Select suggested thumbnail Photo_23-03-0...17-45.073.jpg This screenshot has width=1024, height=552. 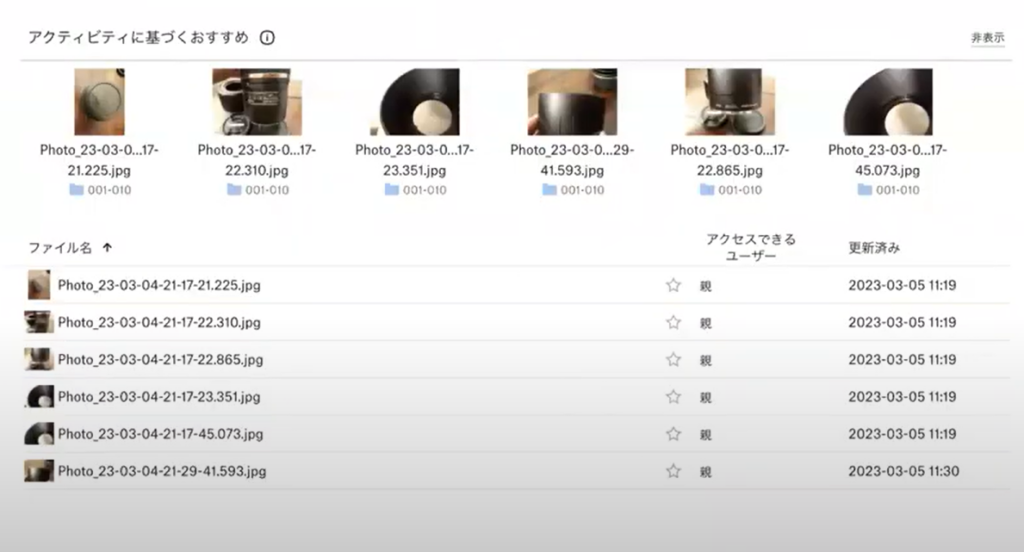coord(887,102)
